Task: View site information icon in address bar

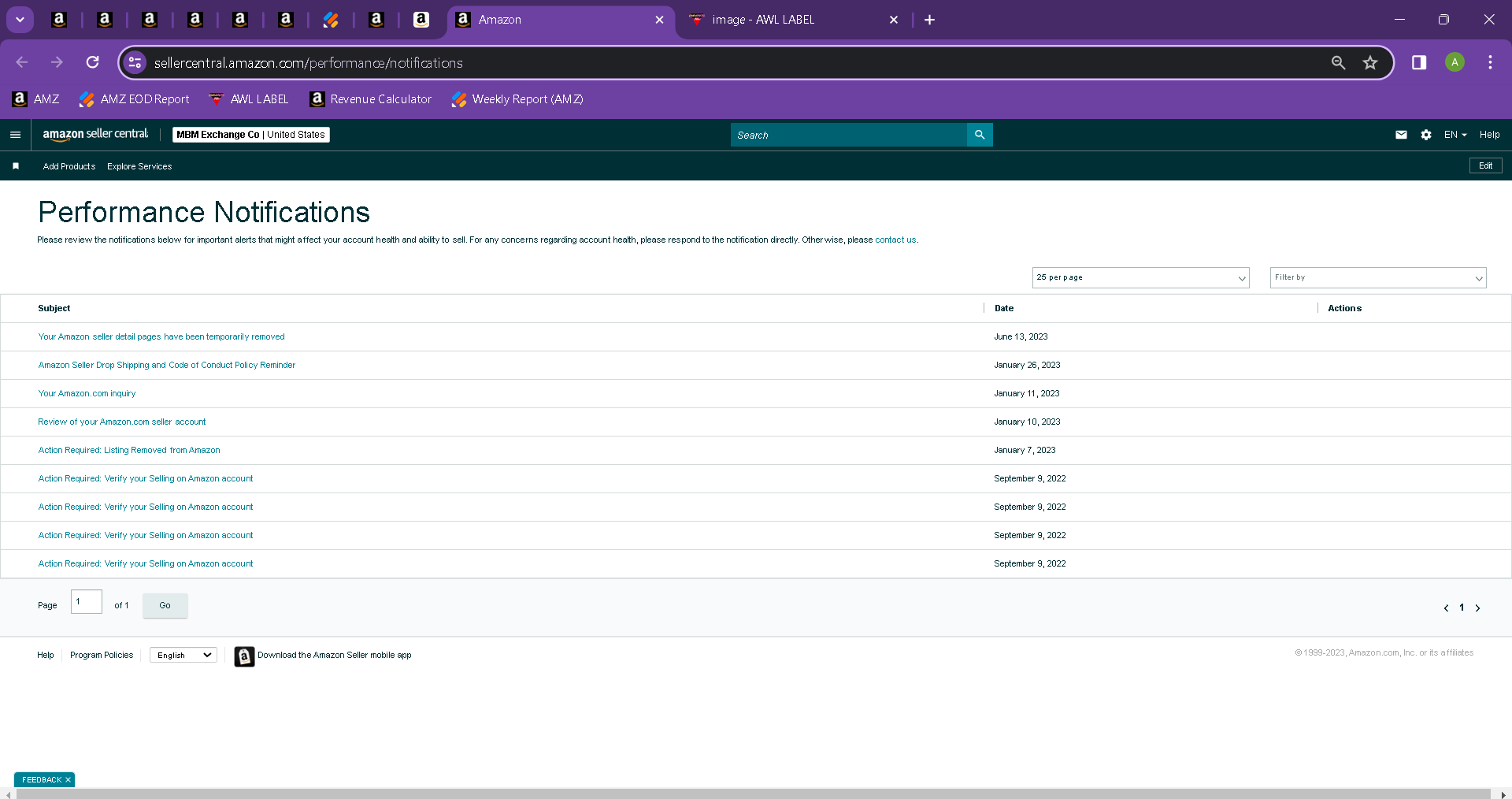Action: click(135, 62)
